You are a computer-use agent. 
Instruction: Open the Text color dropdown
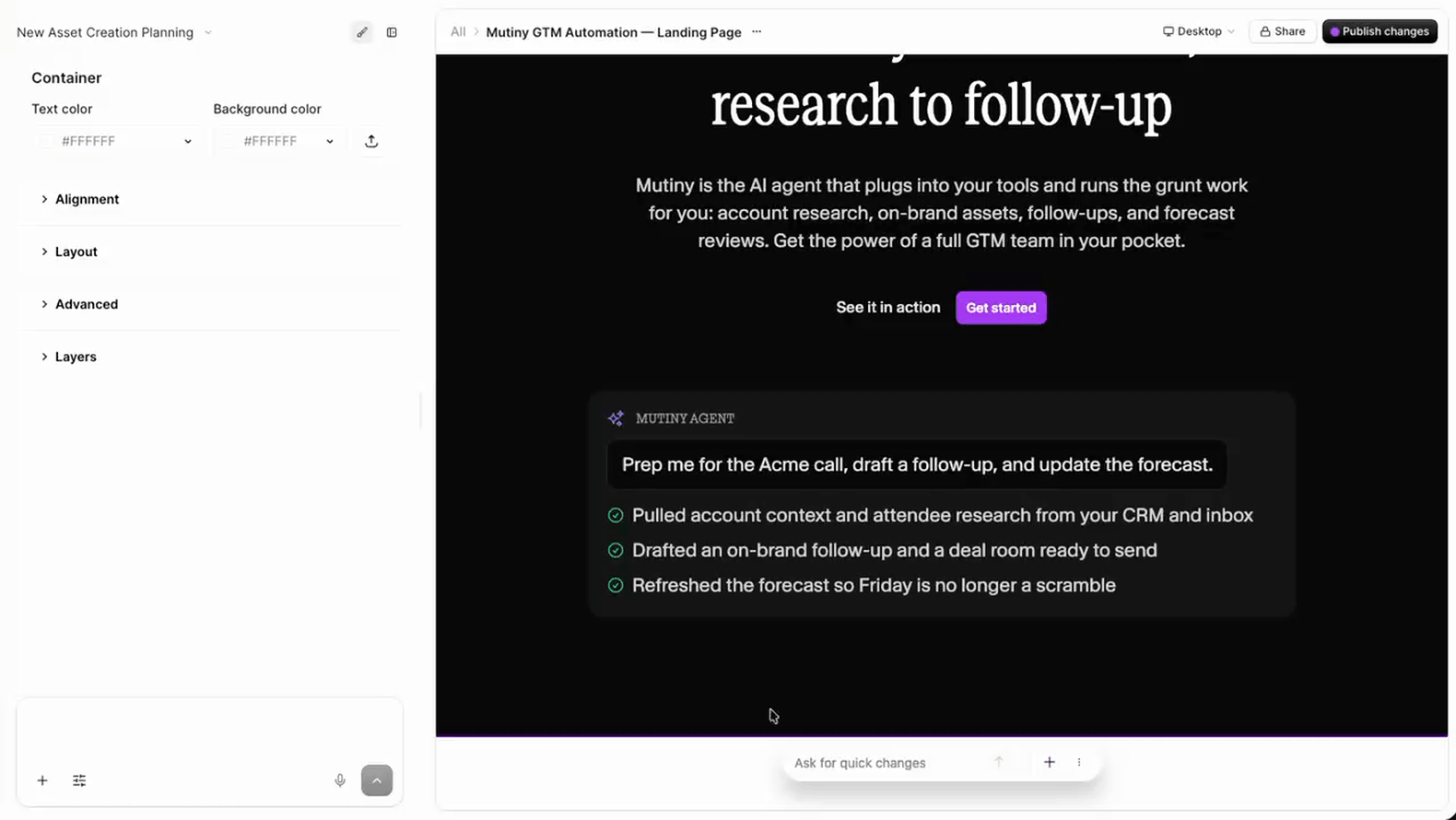pos(116,141)
